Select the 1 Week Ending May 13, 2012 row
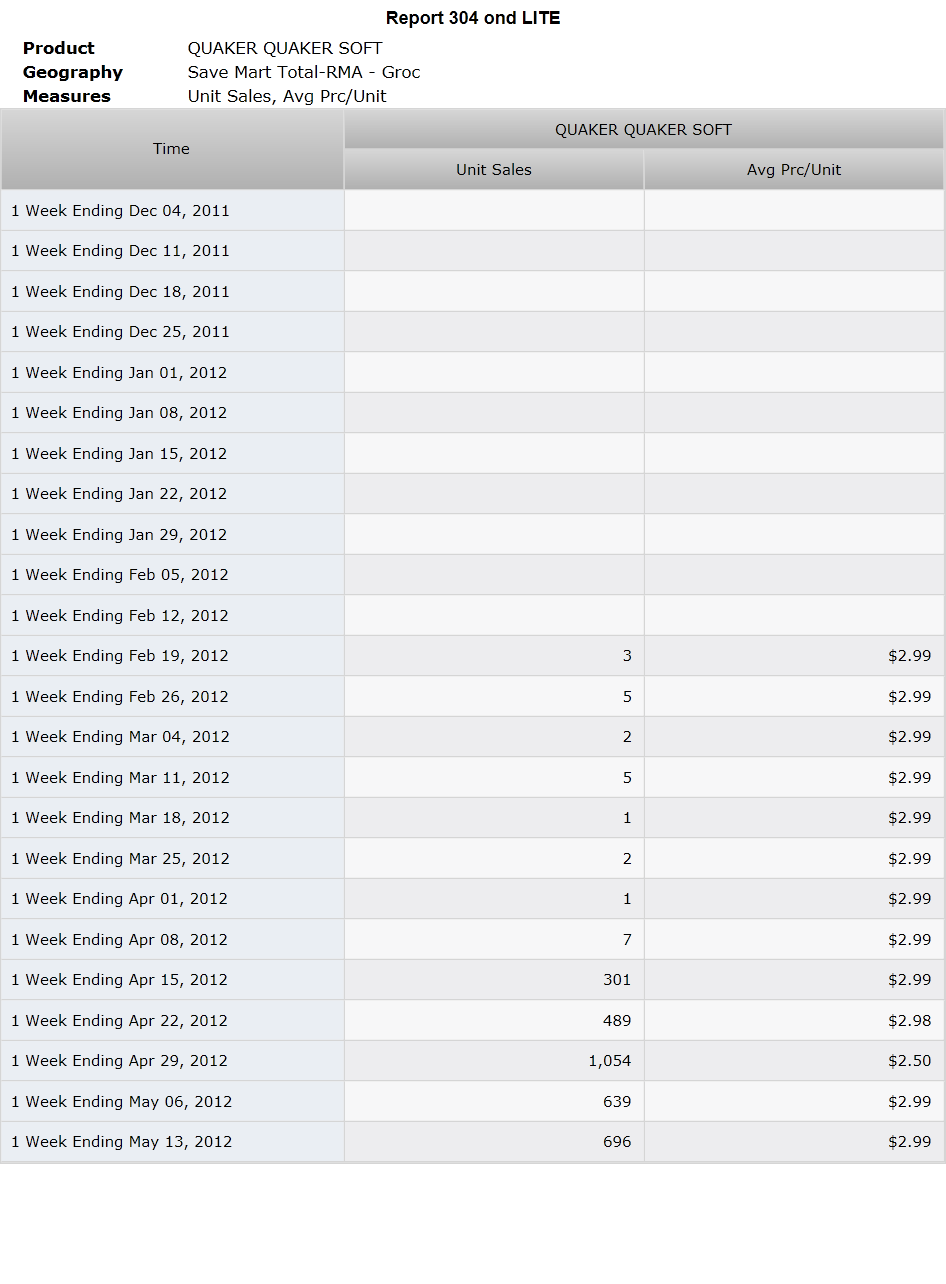 pos(472,1142)
